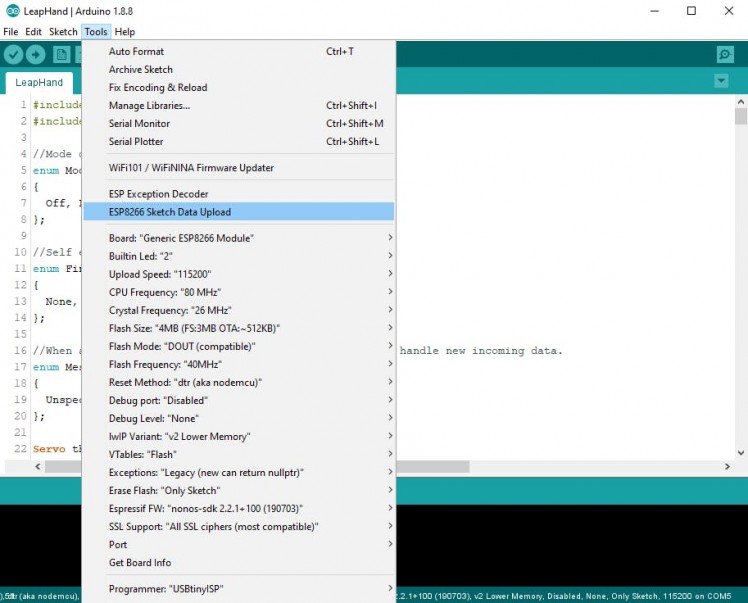Expand VTables Flash submenu
748x603 pixels.
coord(239,455)
